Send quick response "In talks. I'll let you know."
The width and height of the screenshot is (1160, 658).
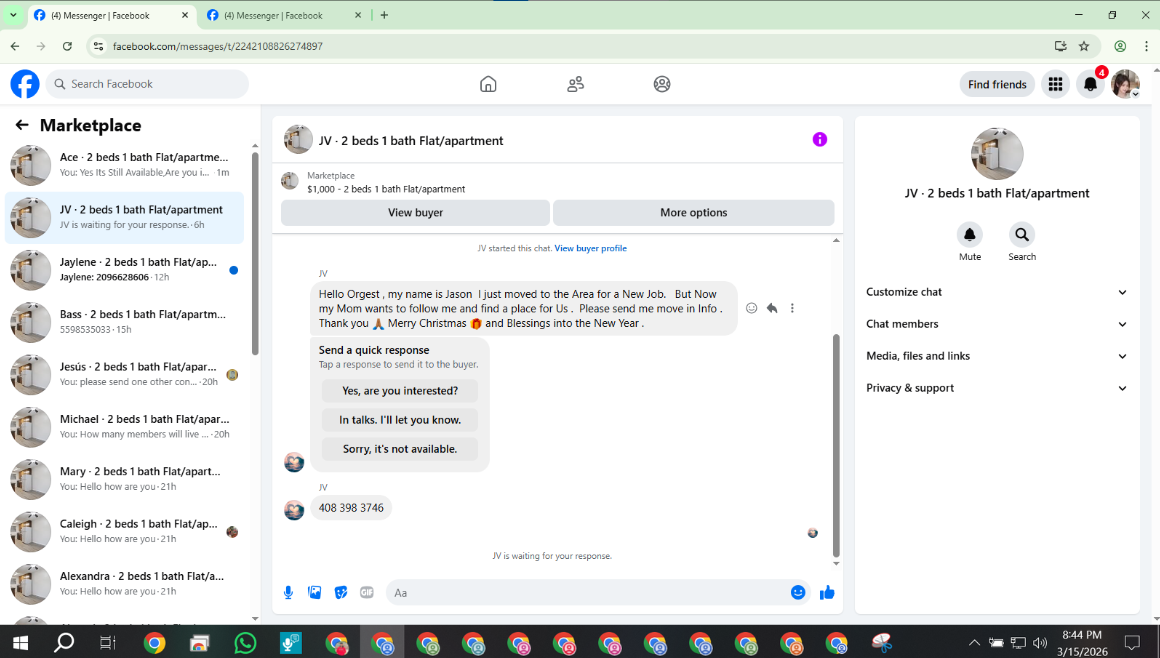point(400,420)
